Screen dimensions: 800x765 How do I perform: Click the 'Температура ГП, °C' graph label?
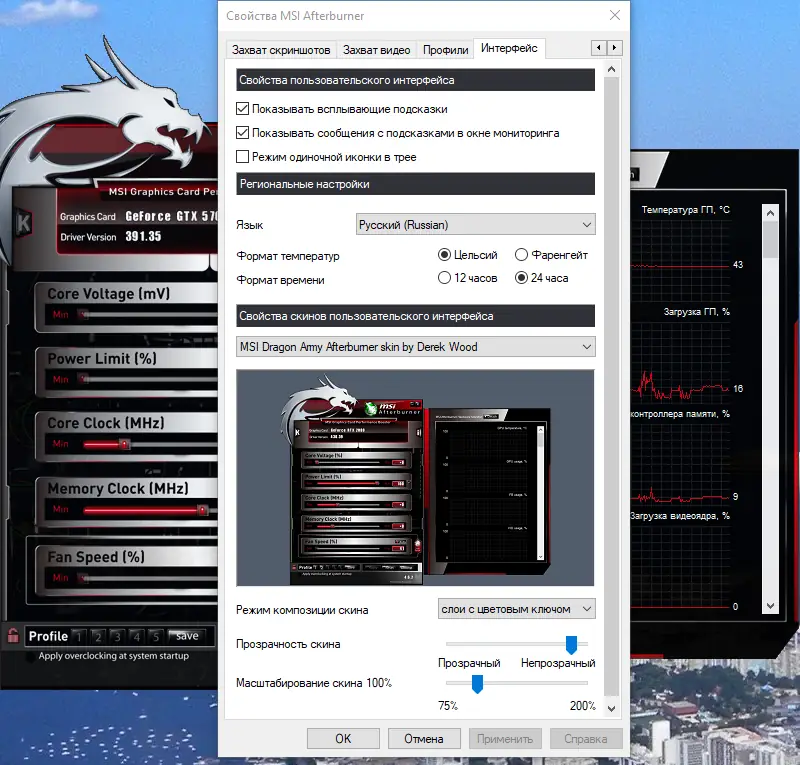point(685,210)
